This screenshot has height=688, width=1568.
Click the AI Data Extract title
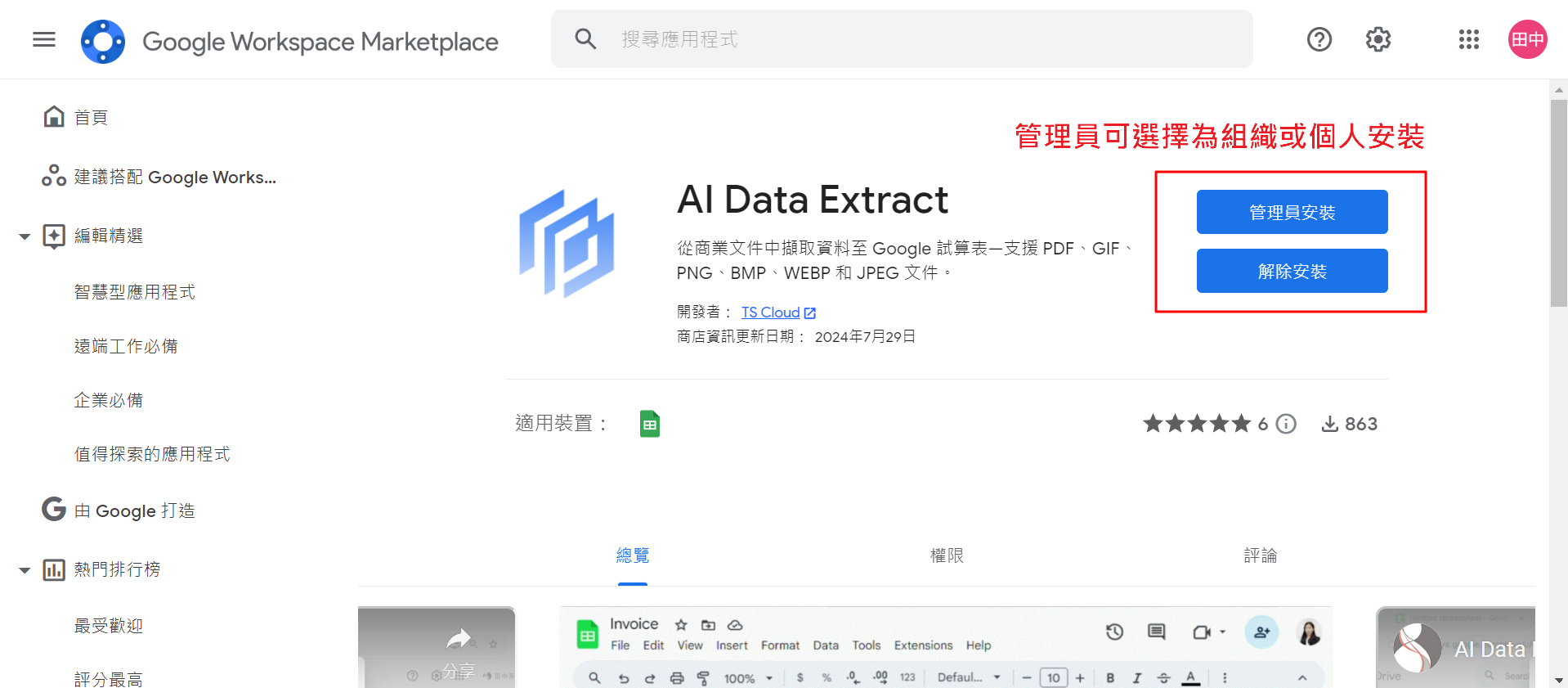(813, 200)
